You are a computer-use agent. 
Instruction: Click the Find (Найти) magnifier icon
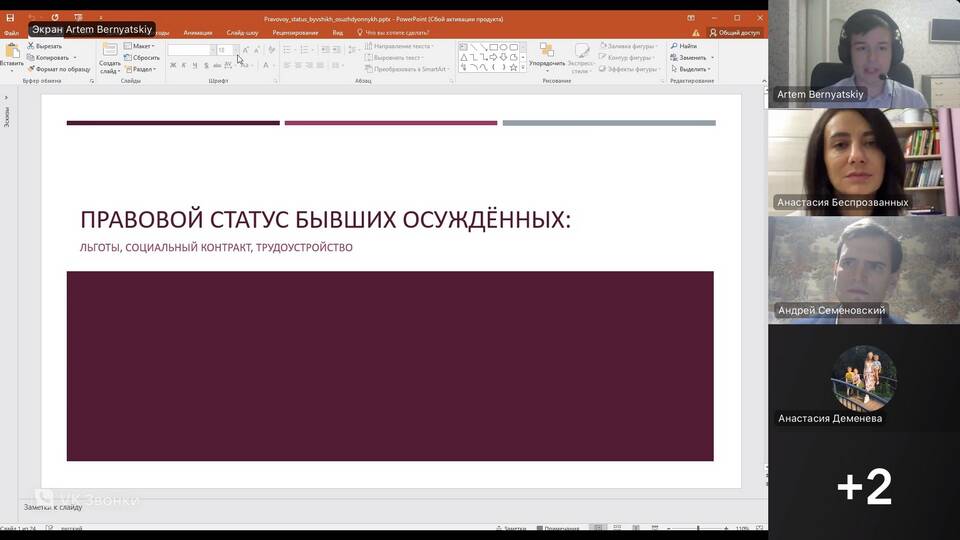coord(674,46)
